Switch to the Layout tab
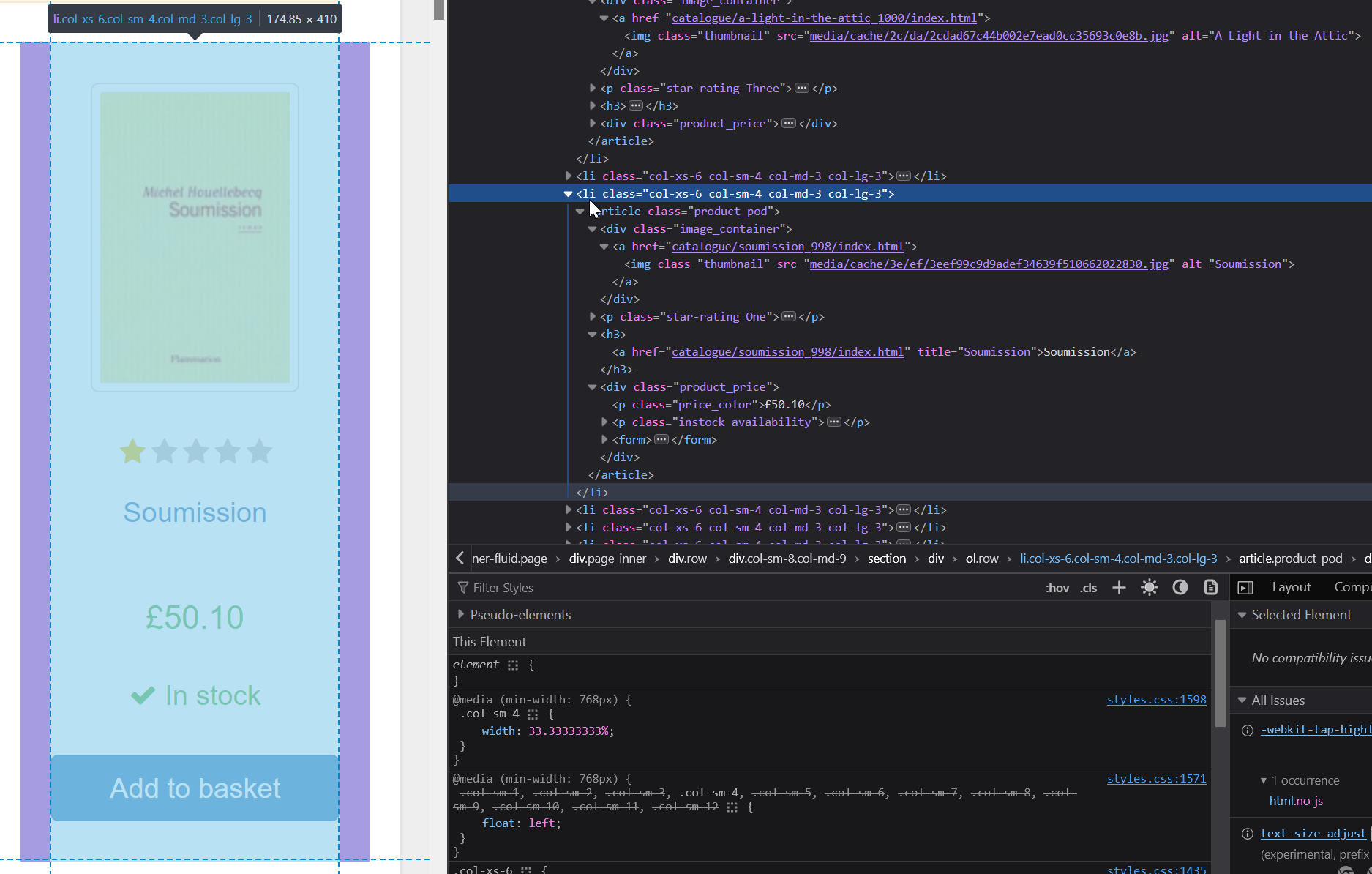This screenshot has width=1372, height=874. 1291,586
